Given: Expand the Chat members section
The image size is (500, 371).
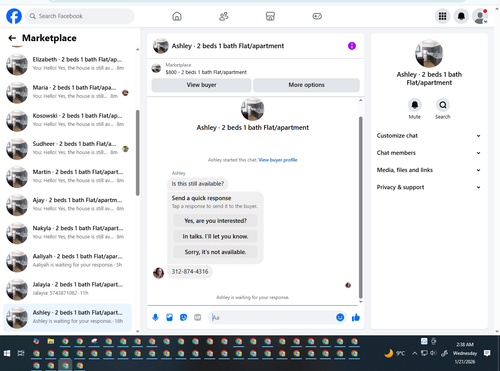Looking at the screenshot, I should (x=429, y=153).
